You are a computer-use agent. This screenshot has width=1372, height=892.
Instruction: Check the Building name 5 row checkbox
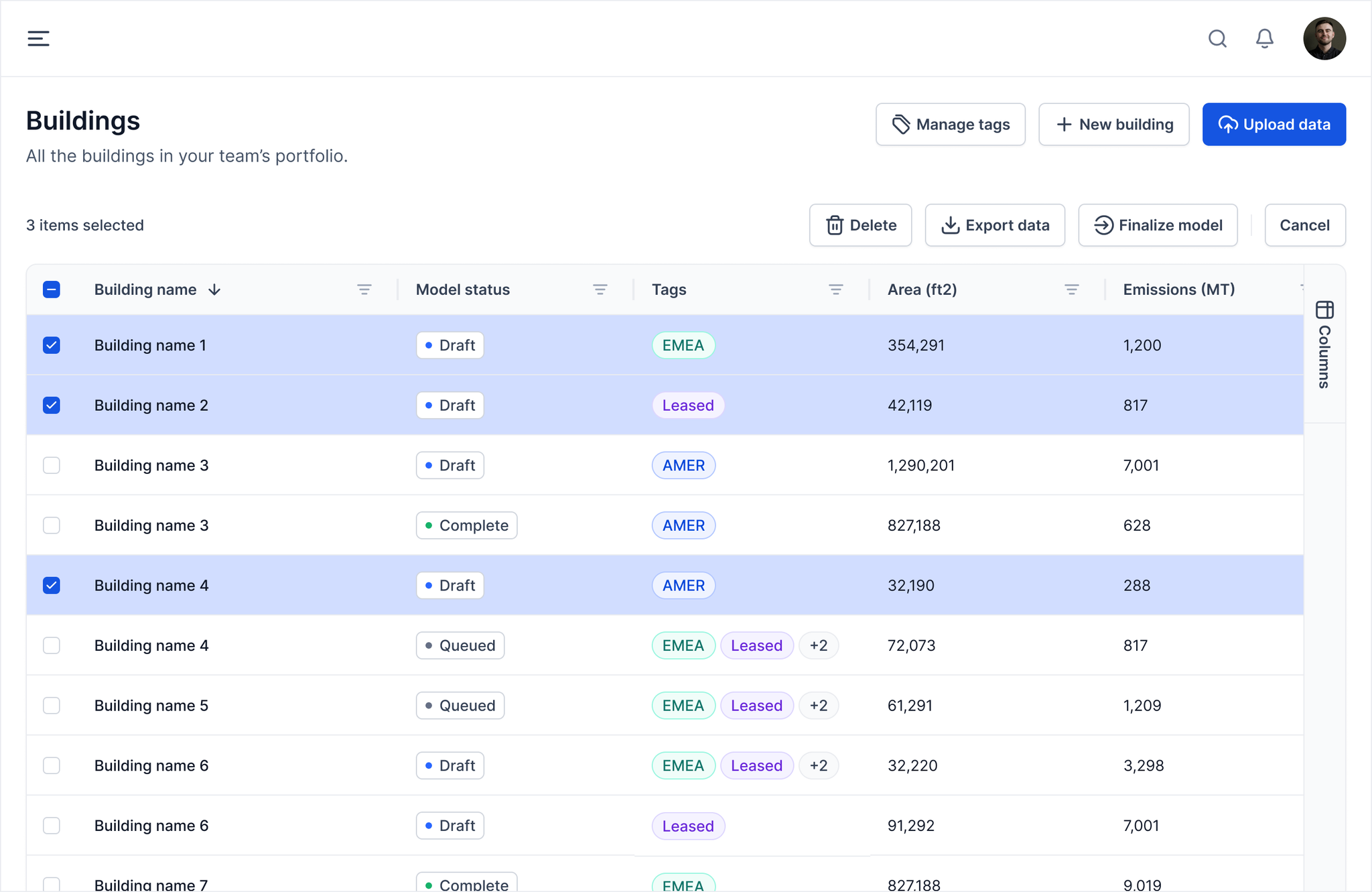pos(52,705)
